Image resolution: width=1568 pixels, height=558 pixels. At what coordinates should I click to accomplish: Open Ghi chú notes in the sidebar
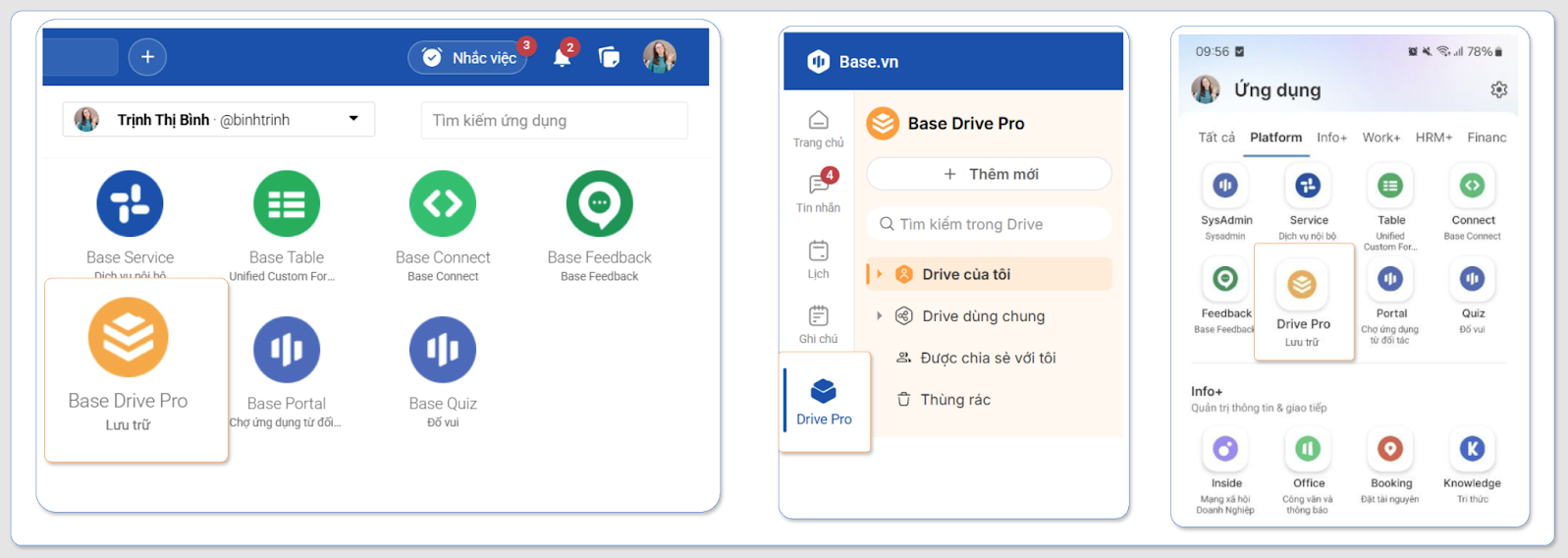point(819,325)
